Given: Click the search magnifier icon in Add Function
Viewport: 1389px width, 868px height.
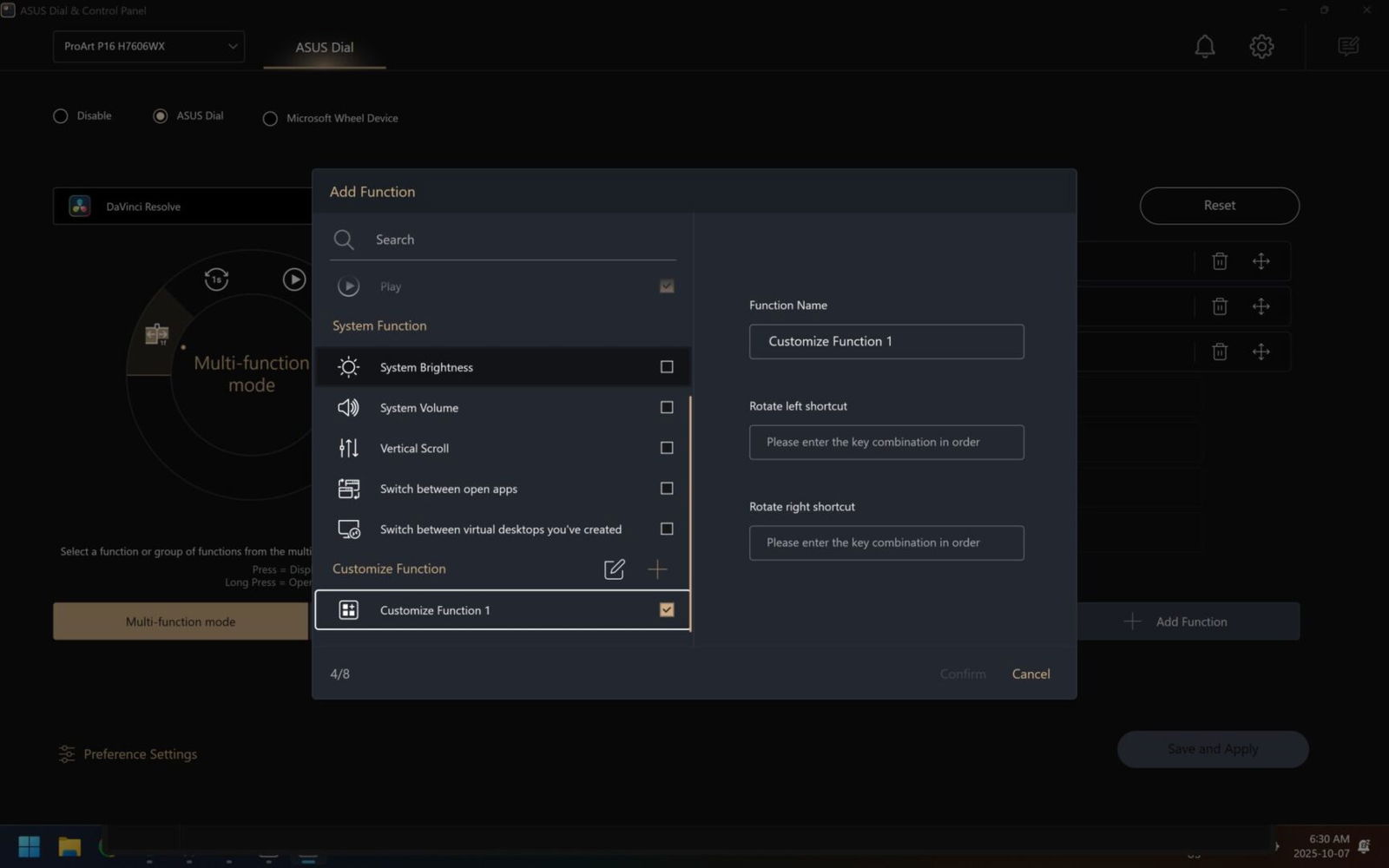Looking at the screenshot, I should [x=344, y=240].
